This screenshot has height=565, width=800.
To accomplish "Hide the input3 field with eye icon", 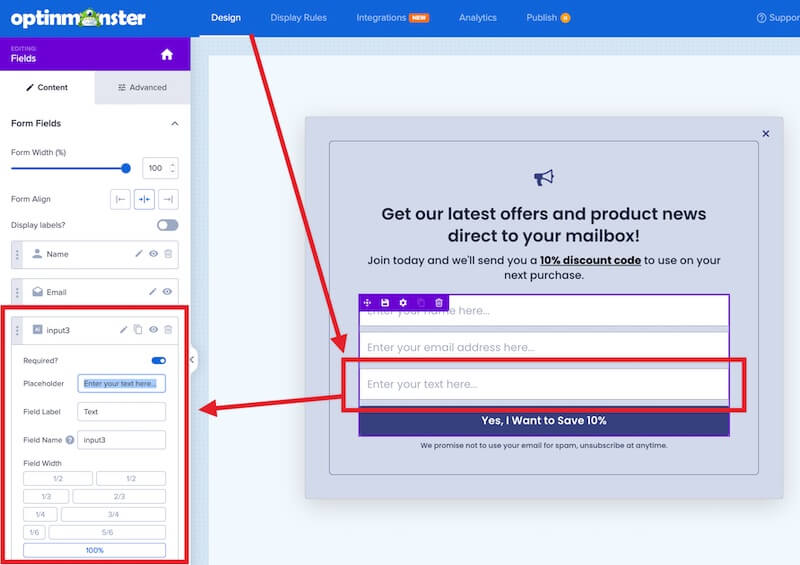I will pos(154,330).
